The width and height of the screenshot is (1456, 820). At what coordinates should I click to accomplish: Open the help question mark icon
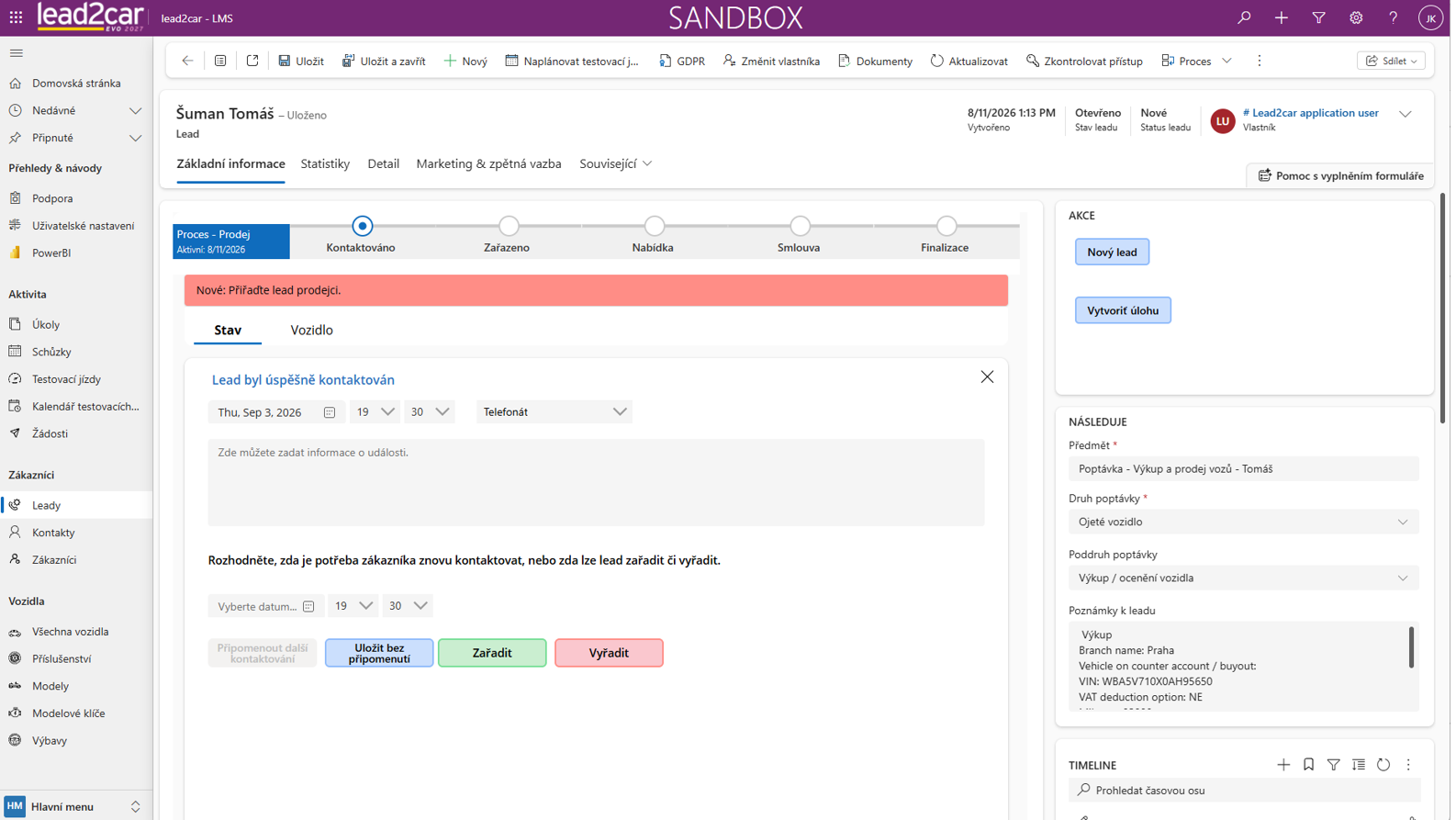[1394, 17]
